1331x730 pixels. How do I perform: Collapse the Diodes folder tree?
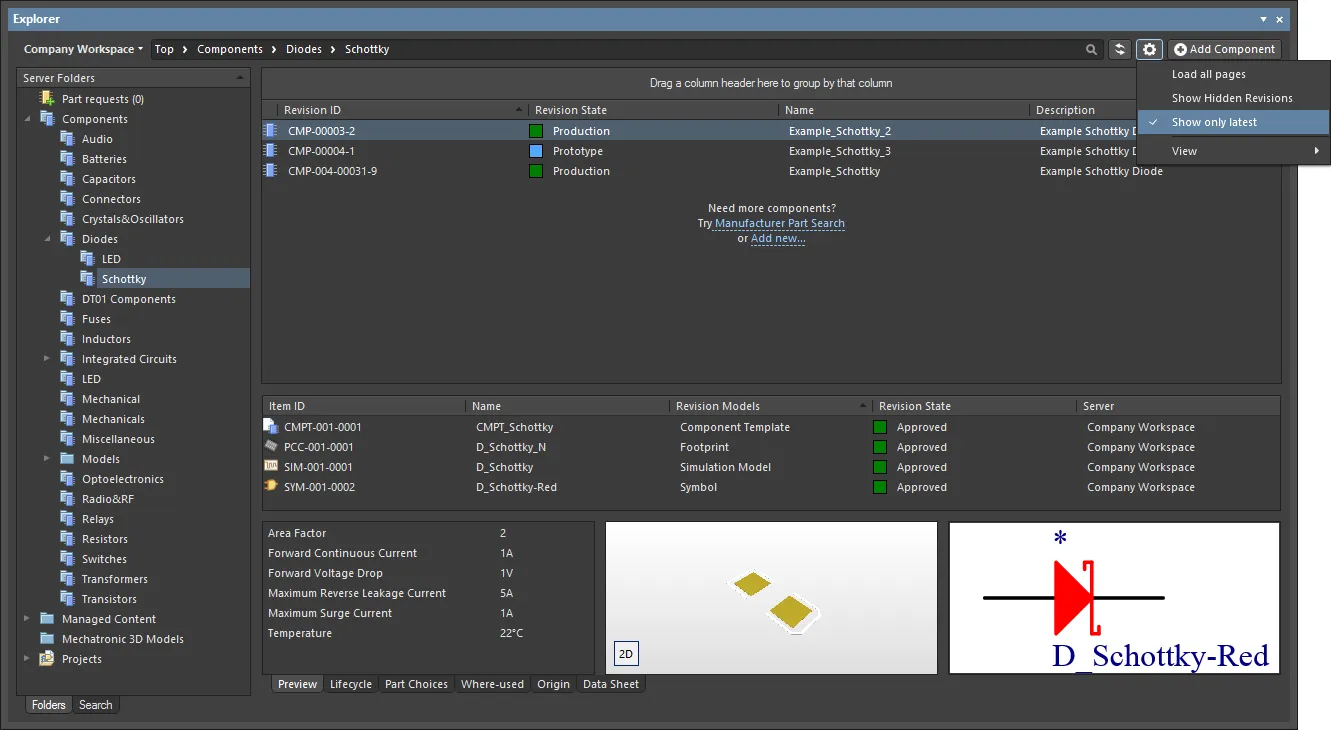46,239
